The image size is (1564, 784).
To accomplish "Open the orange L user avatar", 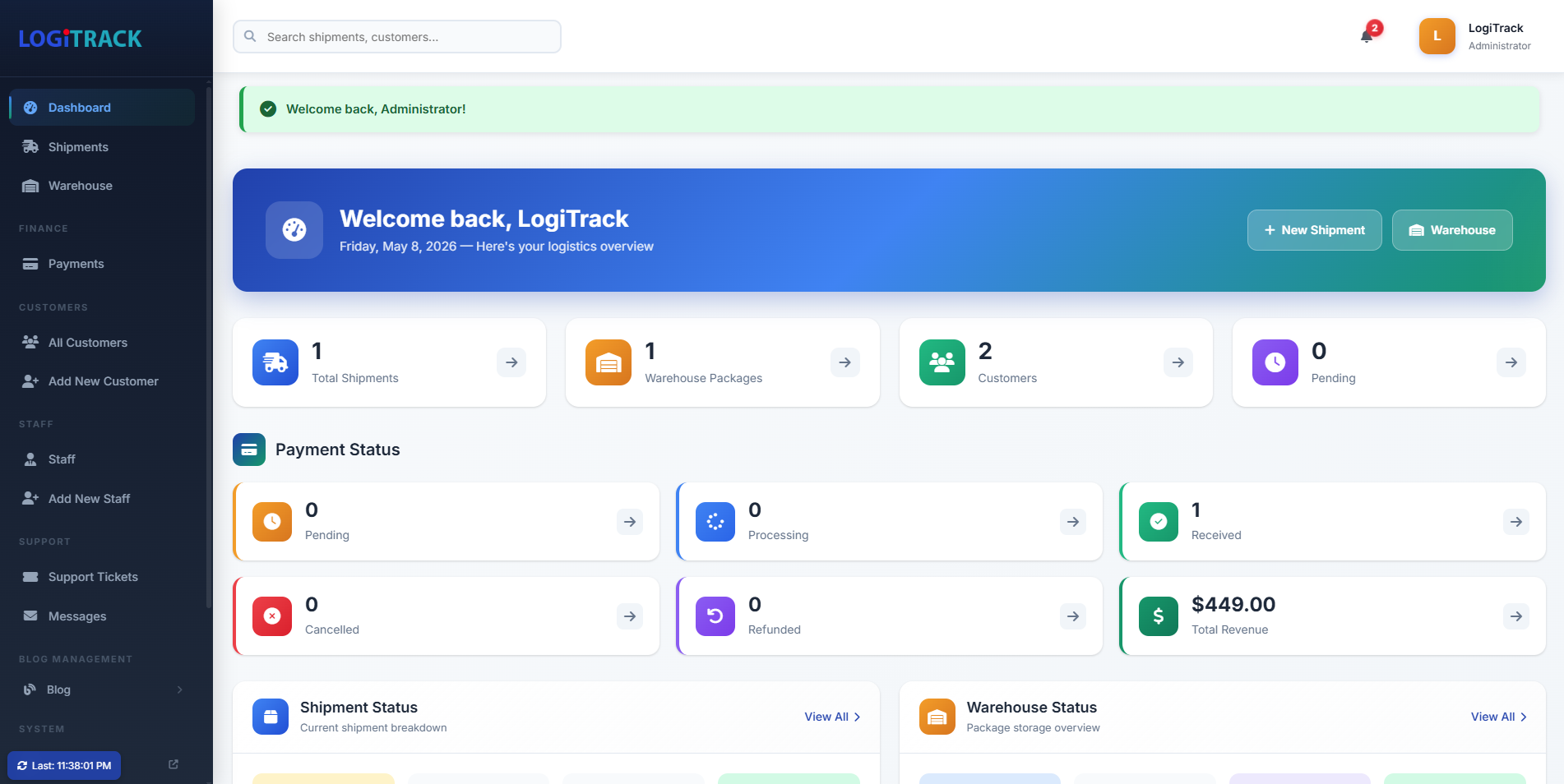I will click(x=1437, y=36).
